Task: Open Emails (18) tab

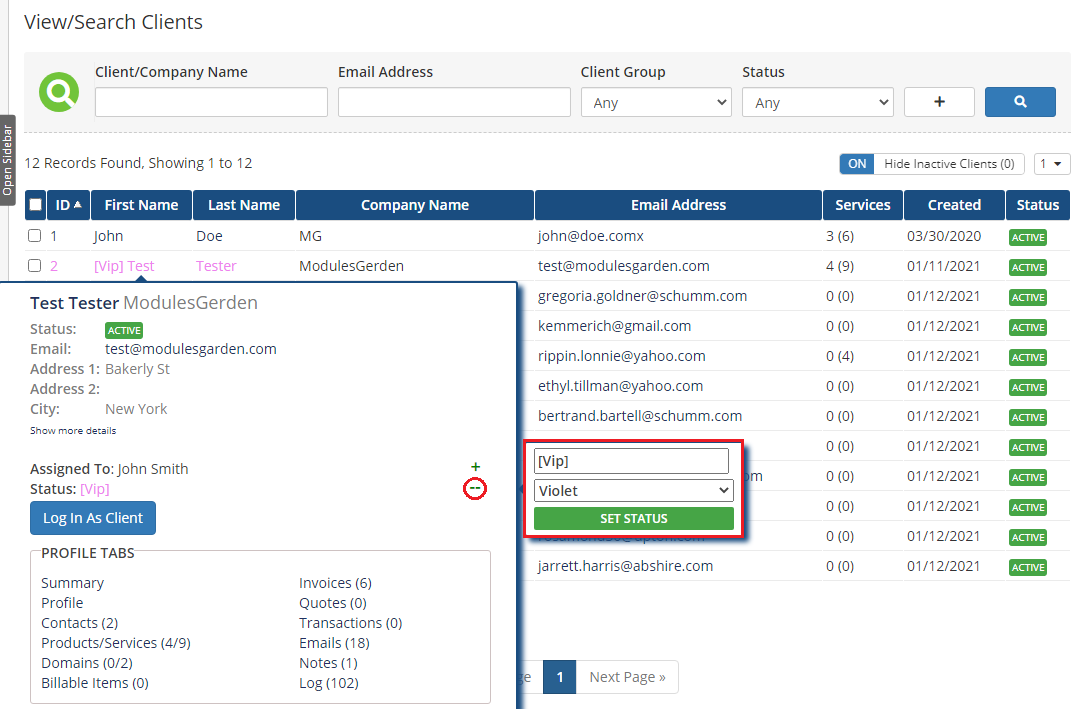Action: pyautogui.click(x=334, y=643)
